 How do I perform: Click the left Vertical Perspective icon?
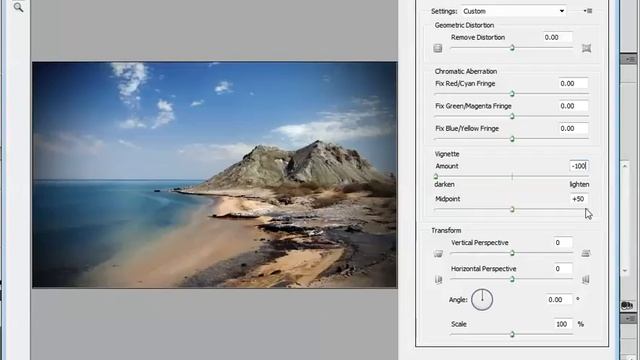click(438, 253)
